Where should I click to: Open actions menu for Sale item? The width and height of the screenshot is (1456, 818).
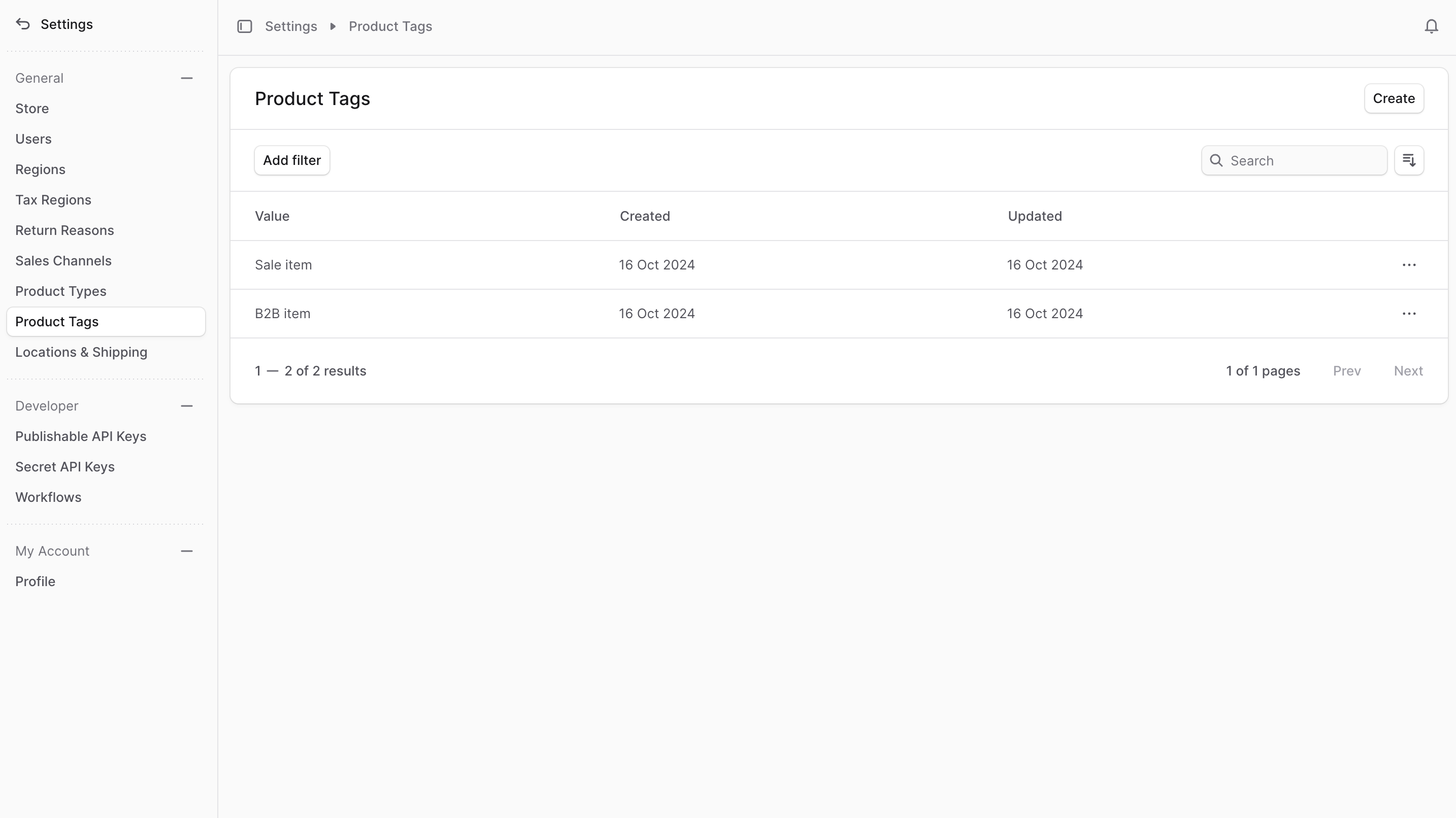[1408, 265]
